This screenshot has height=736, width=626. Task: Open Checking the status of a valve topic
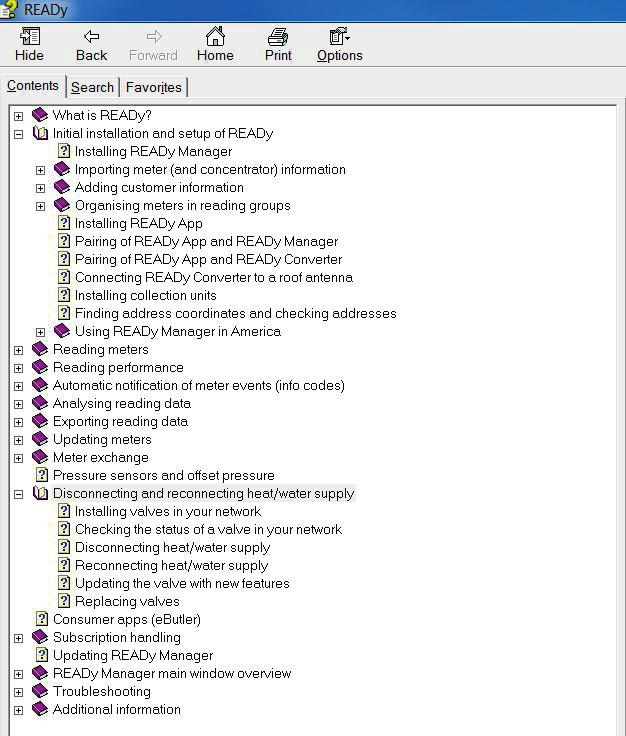(x=208, y=529)
